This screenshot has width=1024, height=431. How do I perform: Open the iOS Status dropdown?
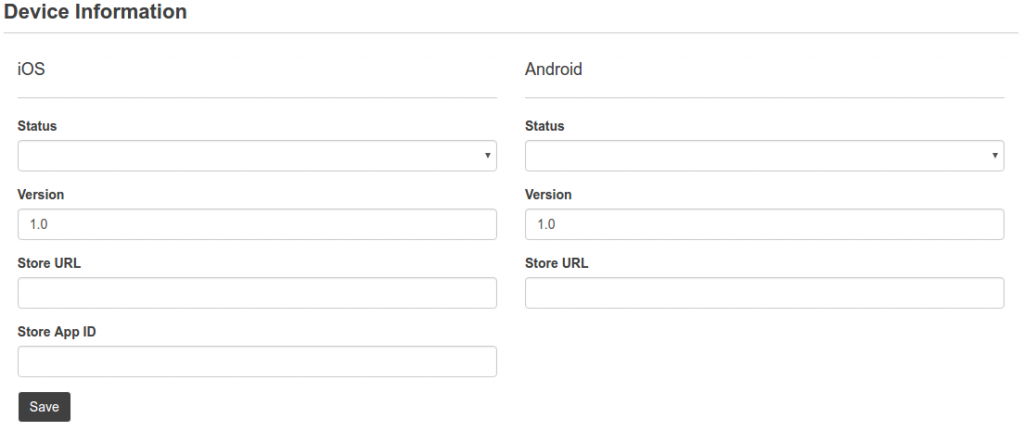[x=256, y=155]
